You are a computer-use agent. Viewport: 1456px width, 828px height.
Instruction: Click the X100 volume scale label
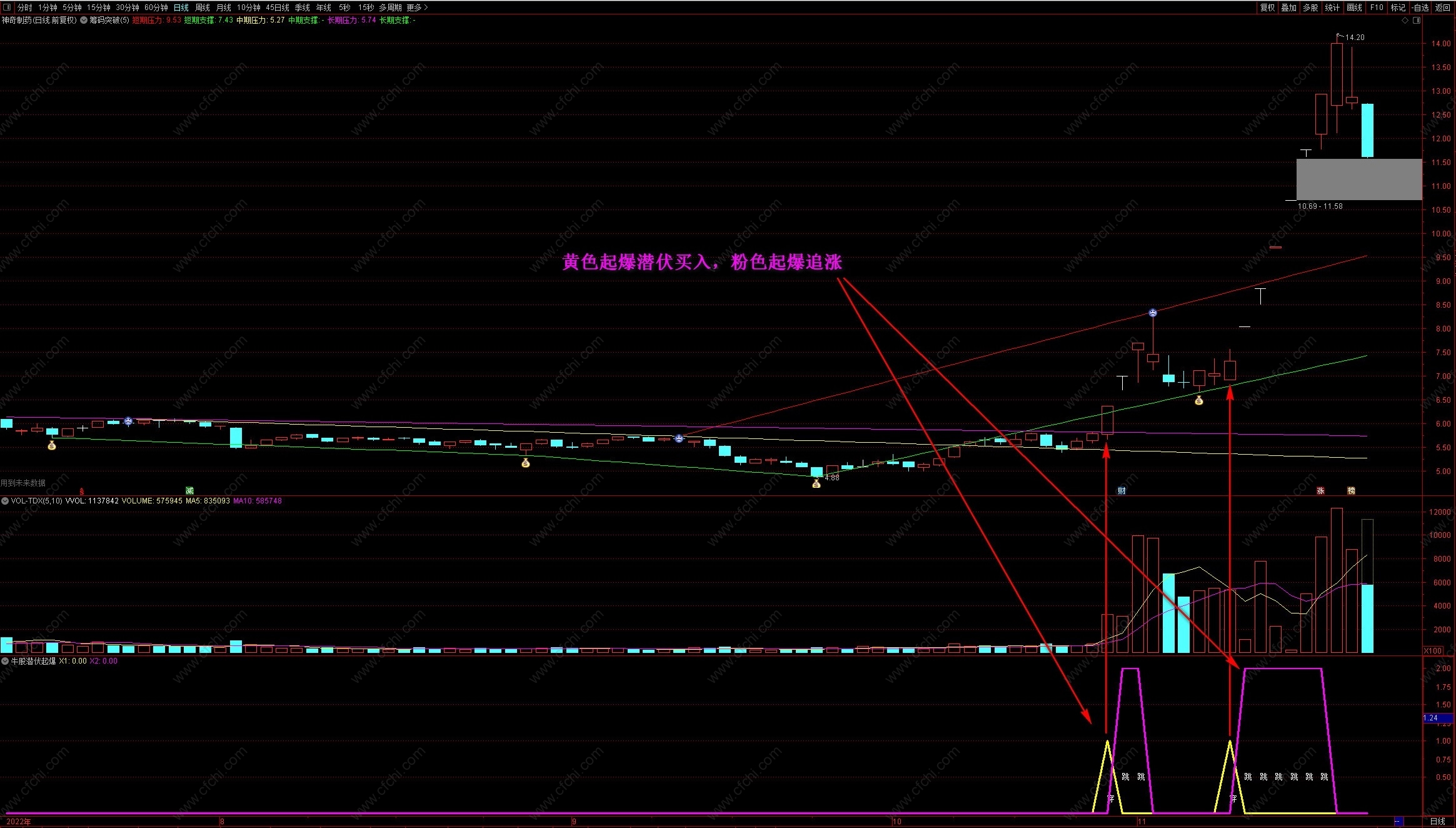pos(1433,651)
